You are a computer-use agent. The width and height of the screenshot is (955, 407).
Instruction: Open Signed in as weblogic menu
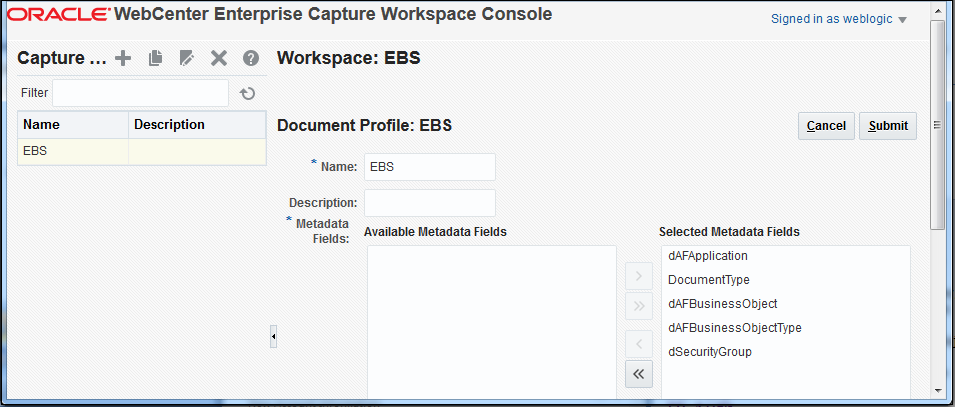point(839,19)
